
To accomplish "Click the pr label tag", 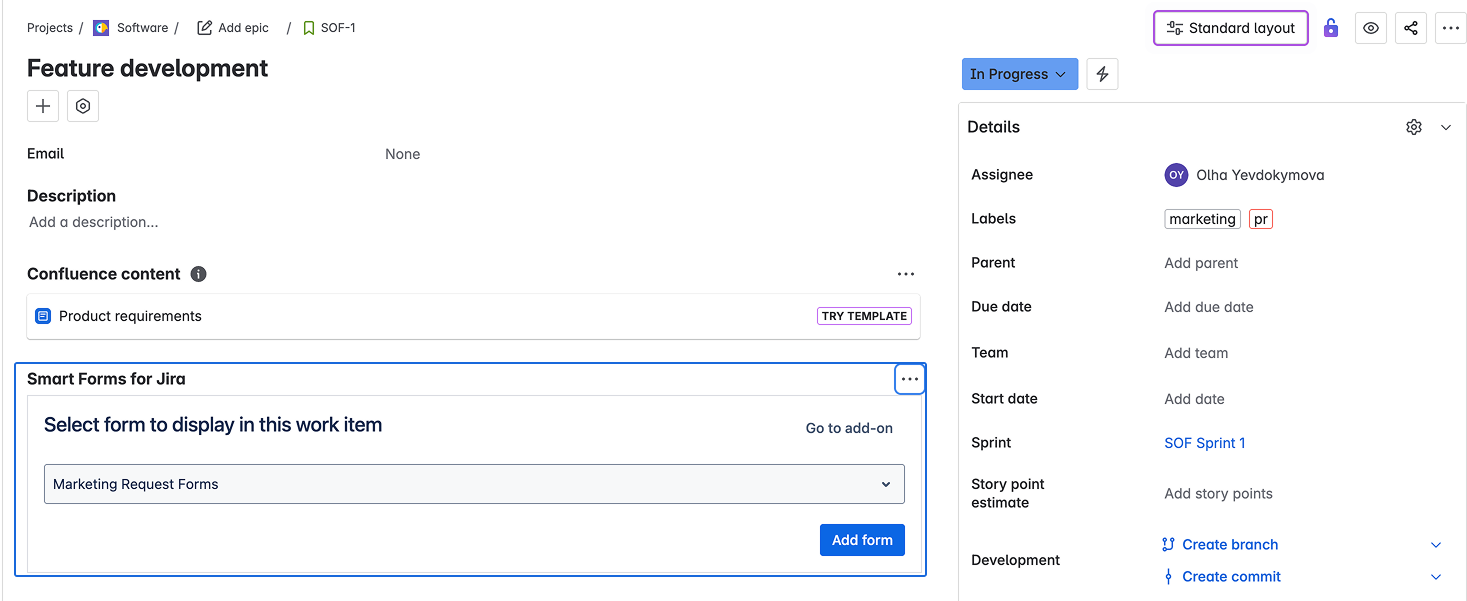I will click(x=1260, y=219).
